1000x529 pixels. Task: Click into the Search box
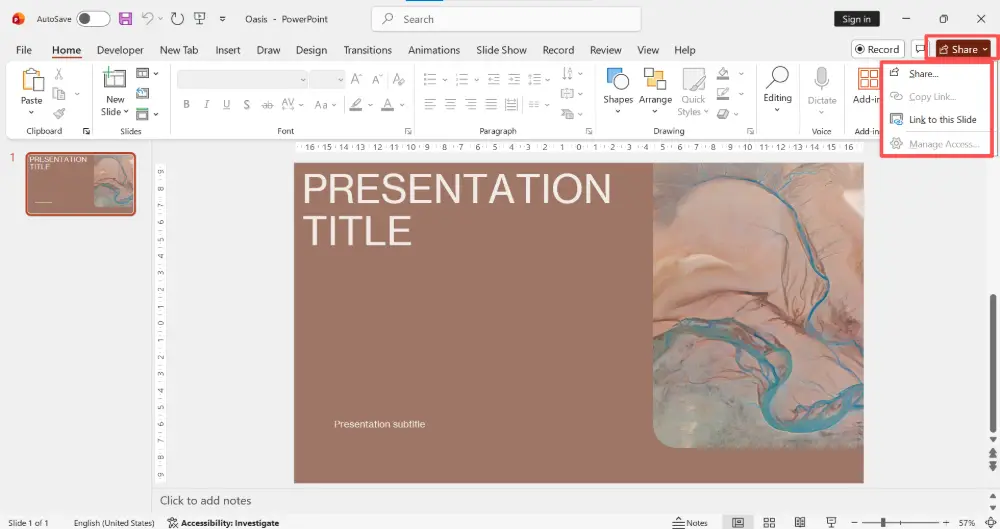coord(506,19)
